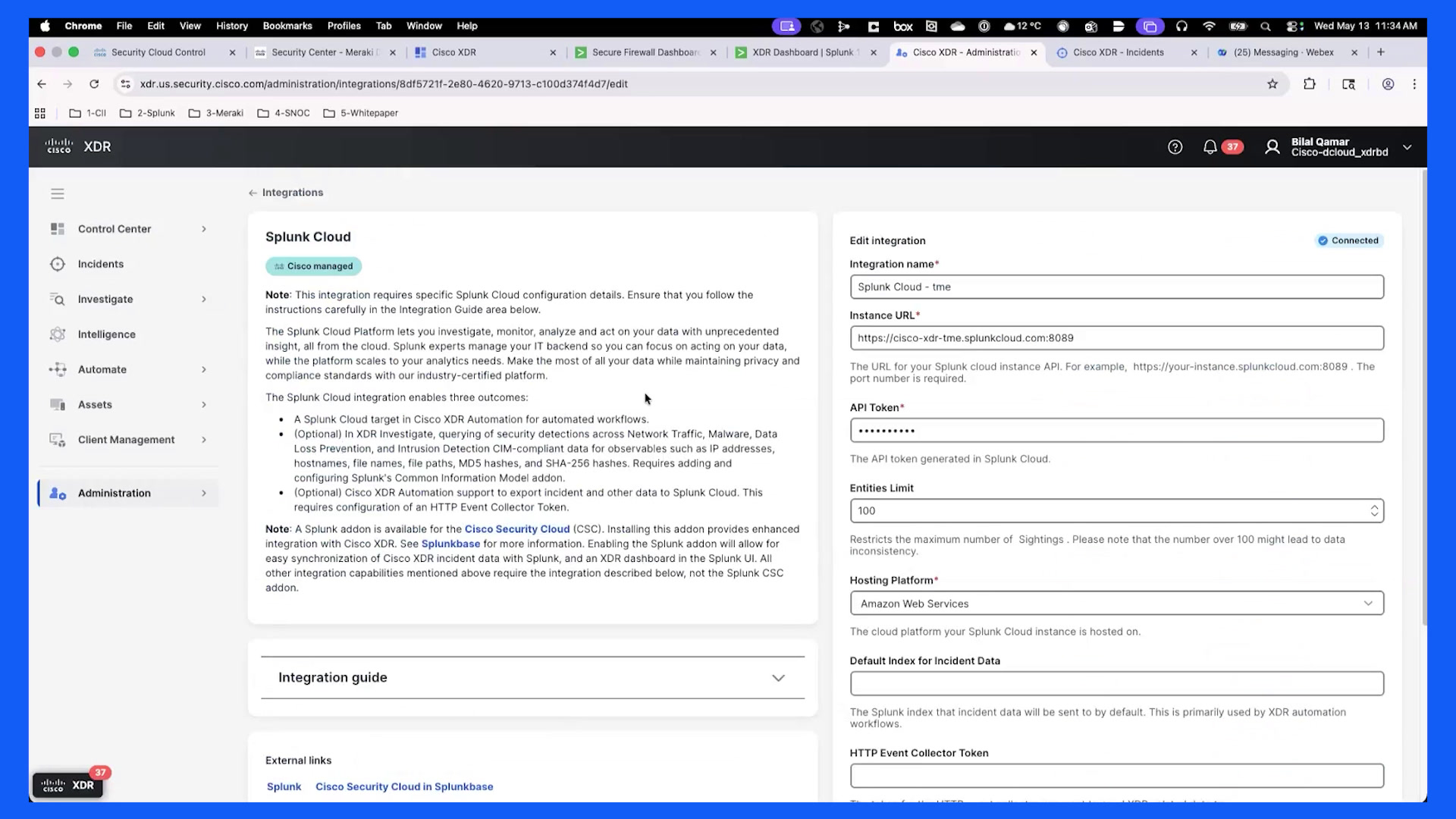Expand the Automate submenu chevron
This screenshot has height=819, width=1456.
point(204,369)
